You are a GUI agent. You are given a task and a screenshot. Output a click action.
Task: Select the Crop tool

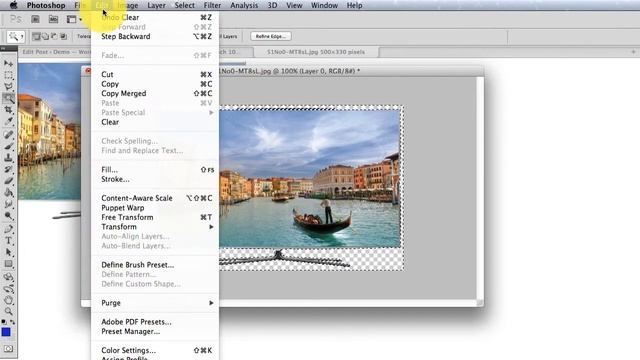click(9, 110)
